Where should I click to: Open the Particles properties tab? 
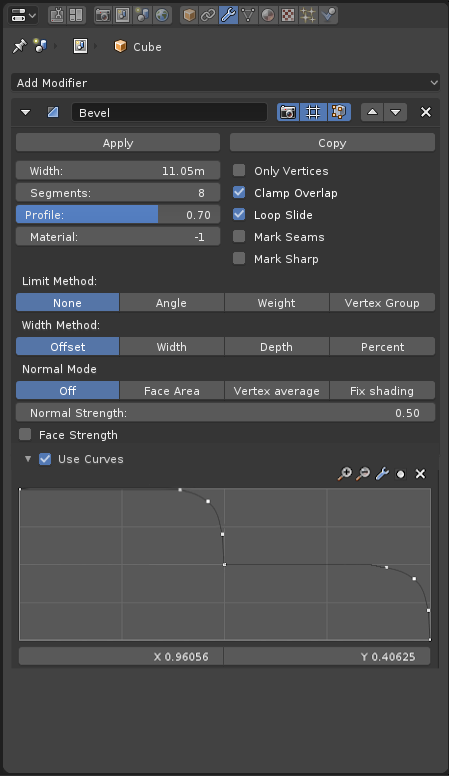307,15
